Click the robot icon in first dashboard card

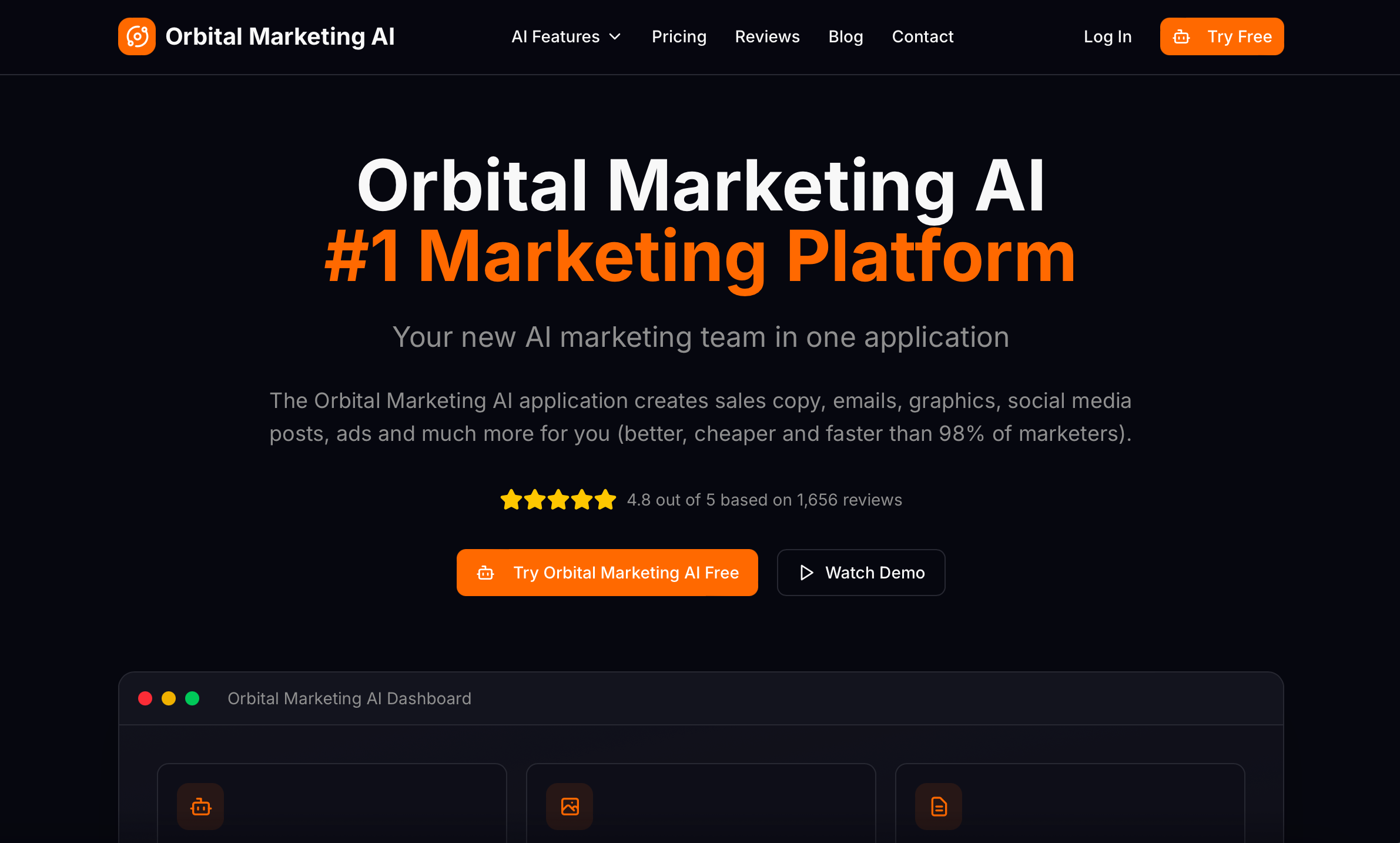pyautogui.click(x=200, y=807)
